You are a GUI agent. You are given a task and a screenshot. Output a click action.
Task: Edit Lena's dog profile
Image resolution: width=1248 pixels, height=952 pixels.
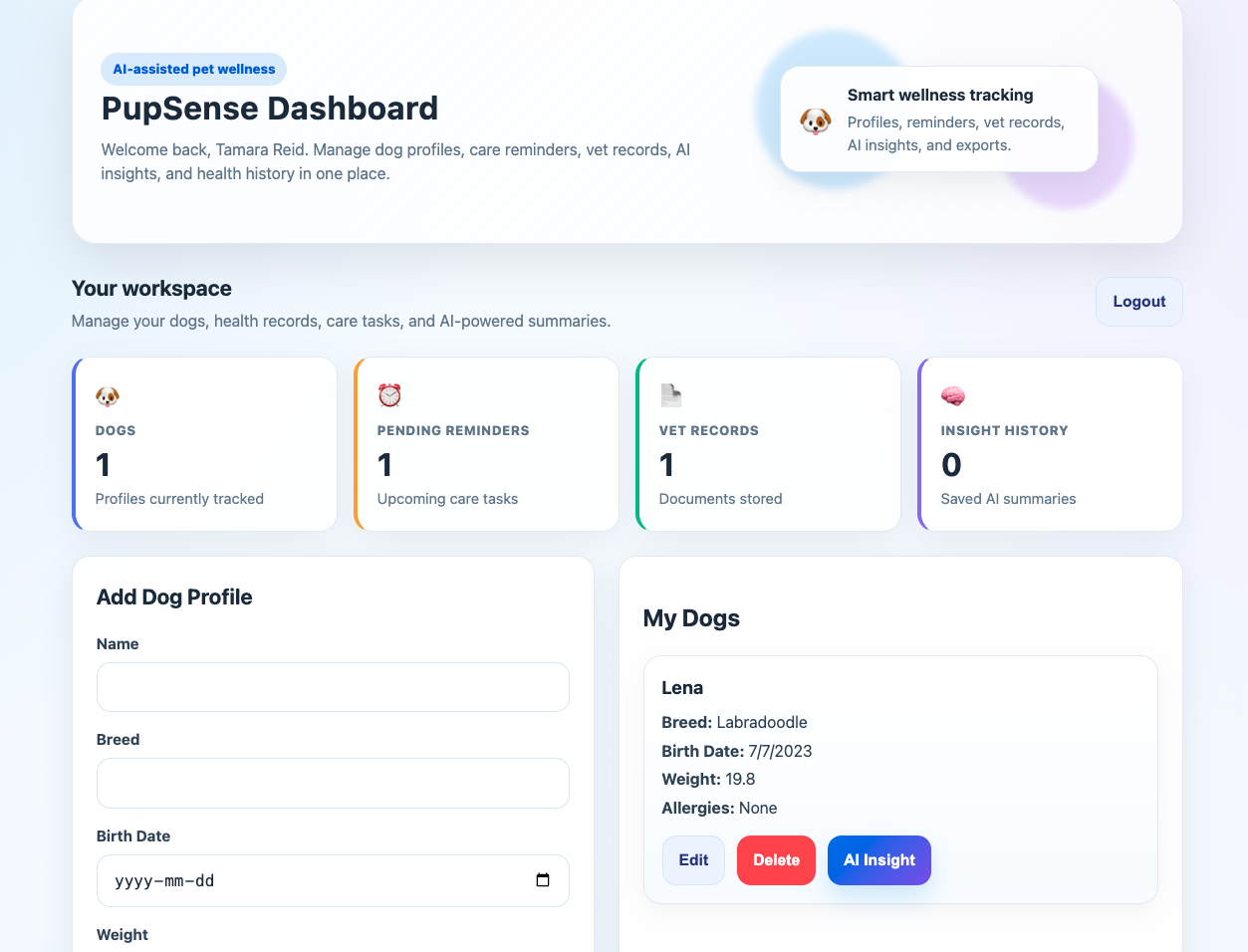(x=693, y=859)
